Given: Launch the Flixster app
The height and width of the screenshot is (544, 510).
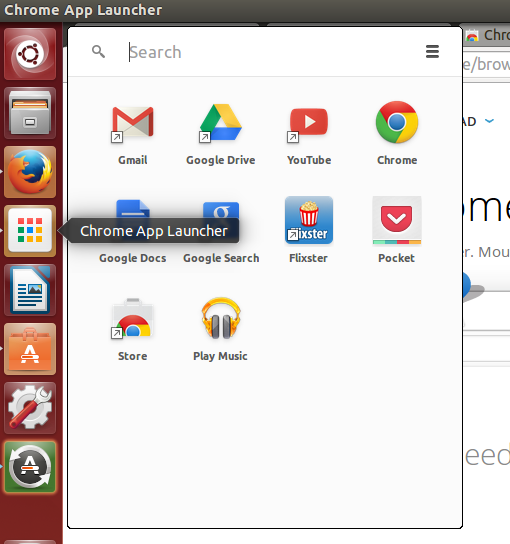Looking at the screenshot, I should point(308,220).
